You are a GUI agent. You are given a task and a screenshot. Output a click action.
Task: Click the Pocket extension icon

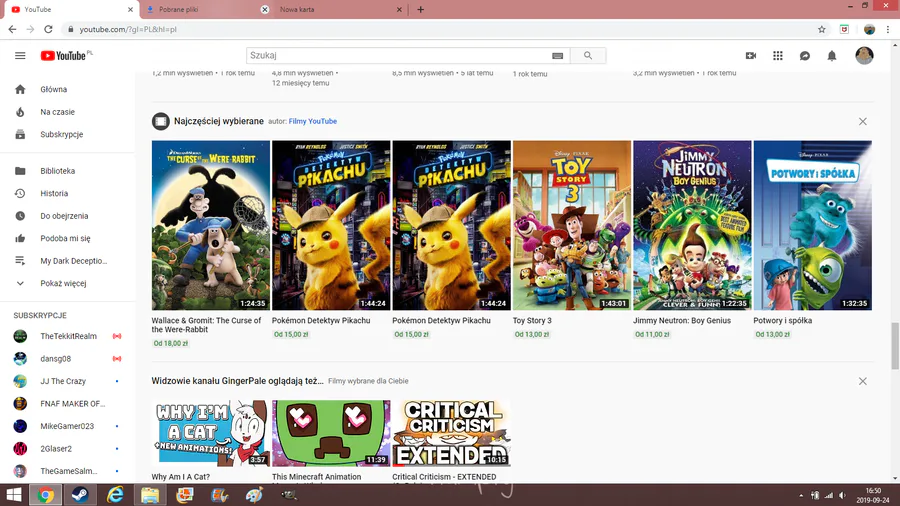tap(844, 29)
